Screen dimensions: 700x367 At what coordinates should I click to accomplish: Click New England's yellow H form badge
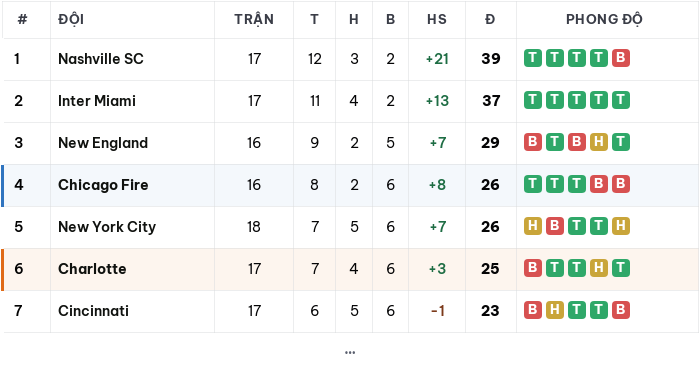[599, 142]
